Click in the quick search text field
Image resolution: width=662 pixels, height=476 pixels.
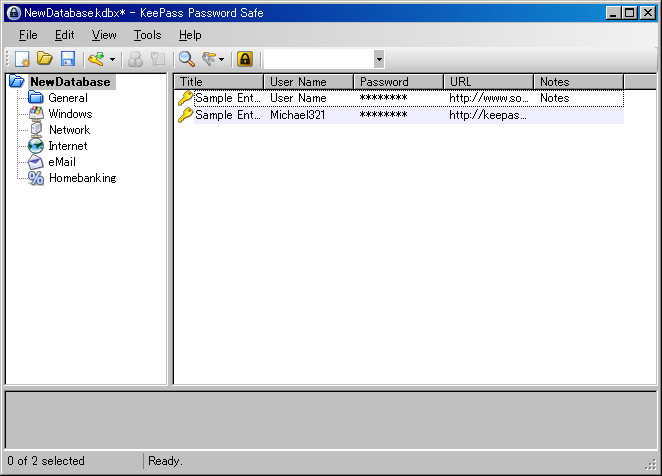click(317, 60)
